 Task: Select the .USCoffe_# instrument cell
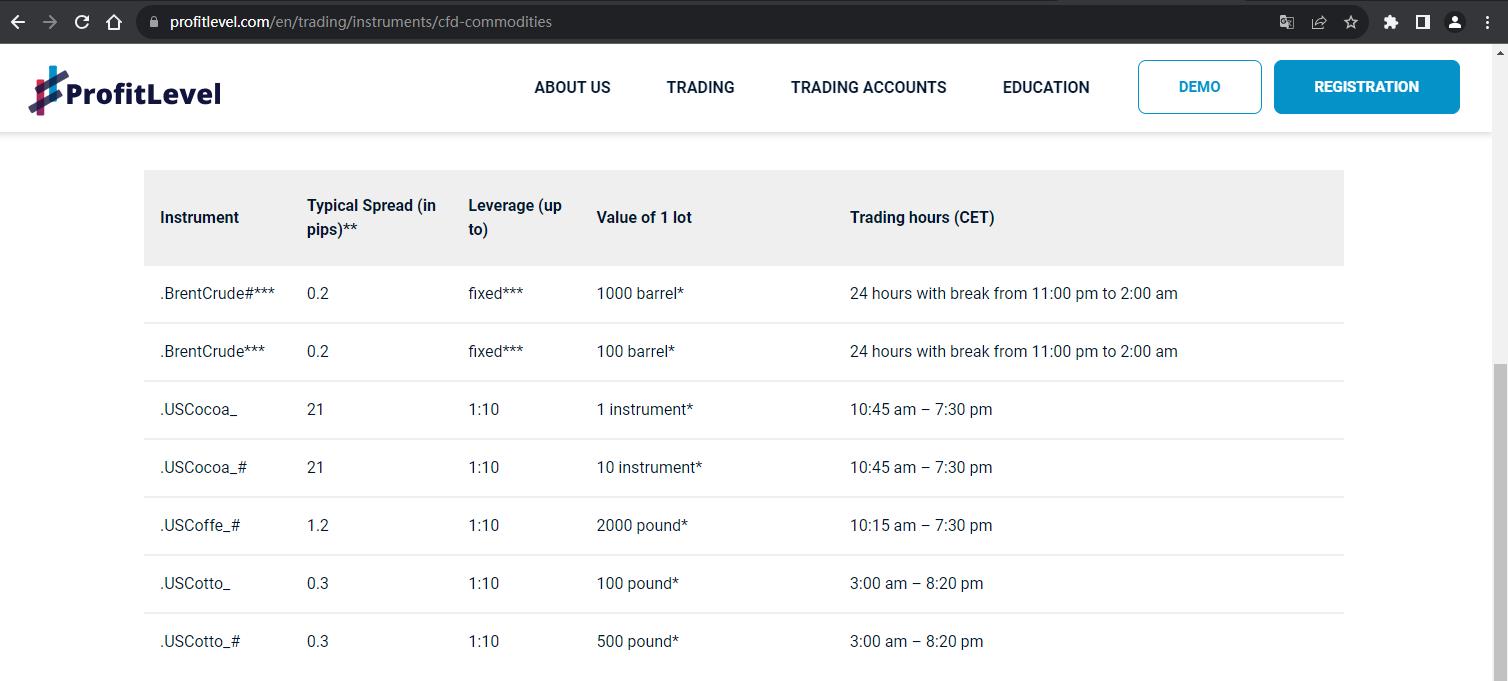(x=200, y=525)
